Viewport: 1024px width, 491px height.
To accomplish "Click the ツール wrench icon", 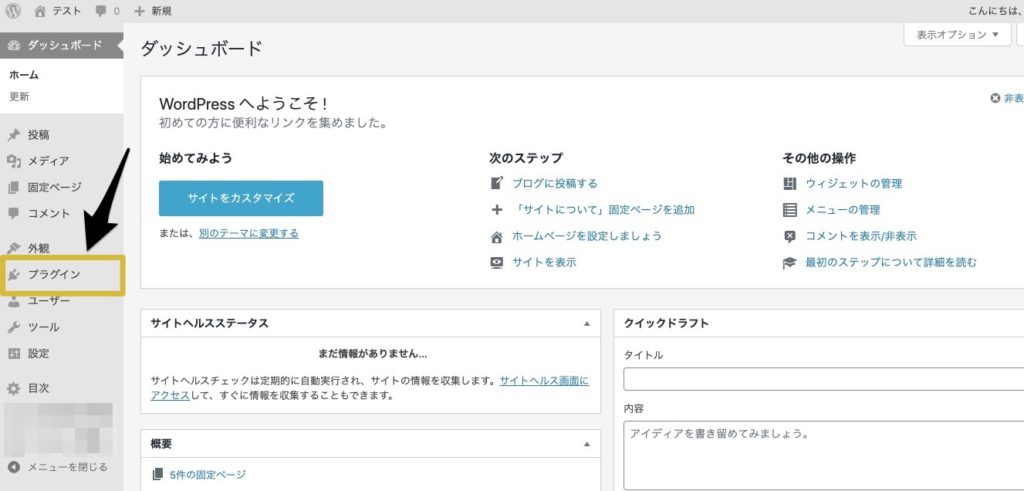I will 14,327.
